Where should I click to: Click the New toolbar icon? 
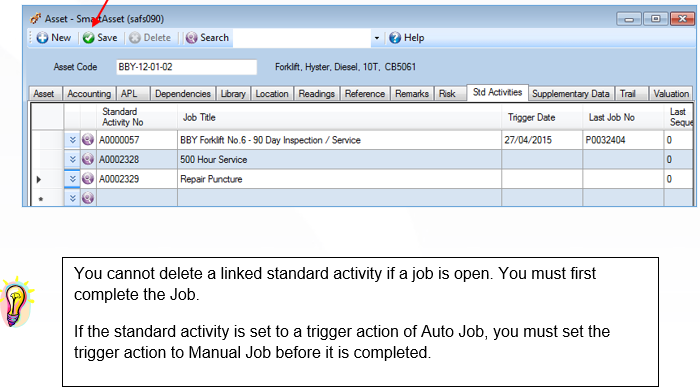tap(42, 38)
